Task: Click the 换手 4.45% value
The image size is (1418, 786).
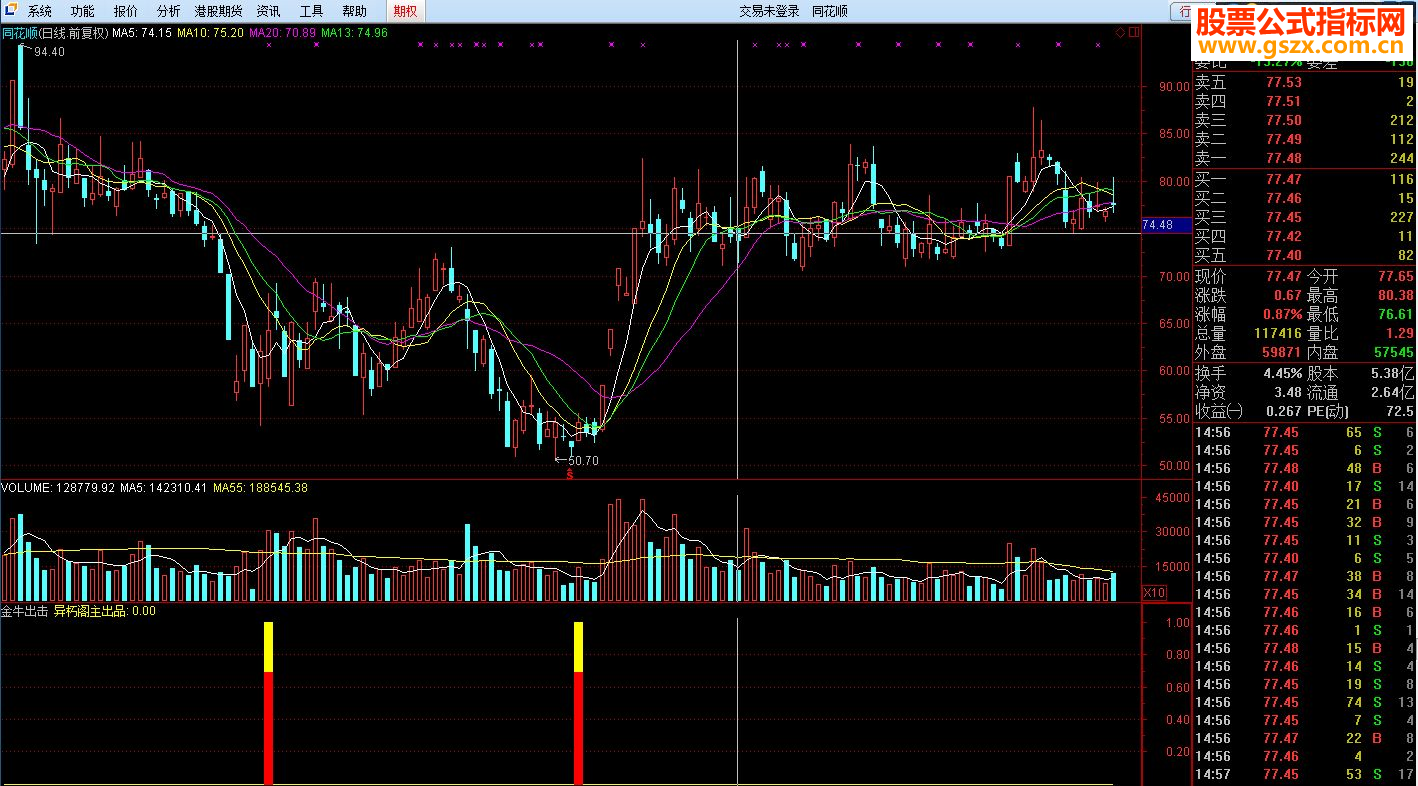Action: coord(1282,373)
